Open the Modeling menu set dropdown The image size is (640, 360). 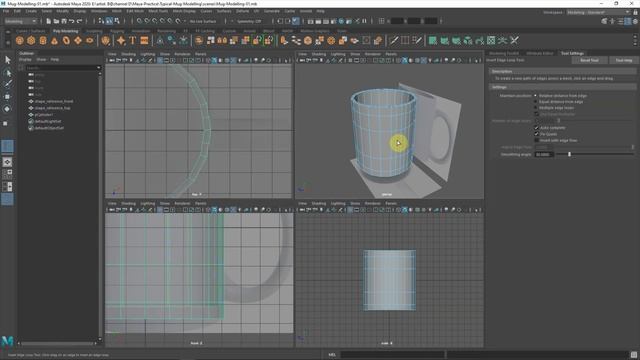click(20, 21)
